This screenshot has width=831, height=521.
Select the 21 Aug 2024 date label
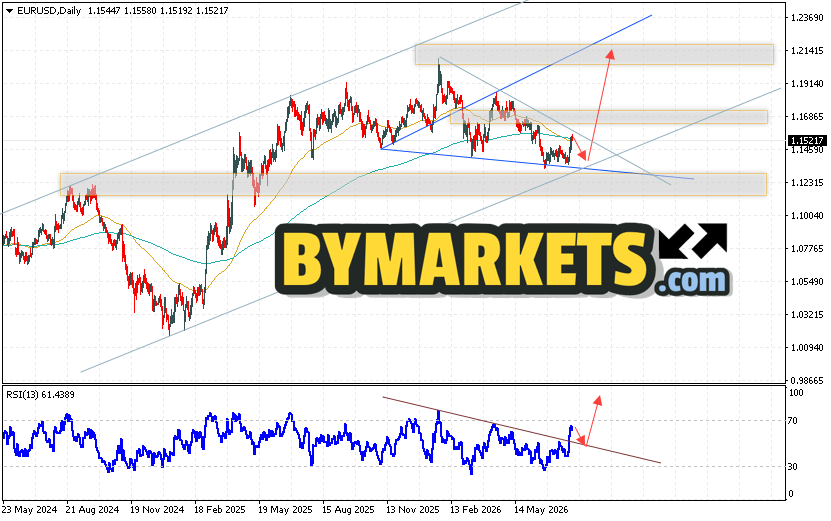pyautogui.click(x=92, y=510)
